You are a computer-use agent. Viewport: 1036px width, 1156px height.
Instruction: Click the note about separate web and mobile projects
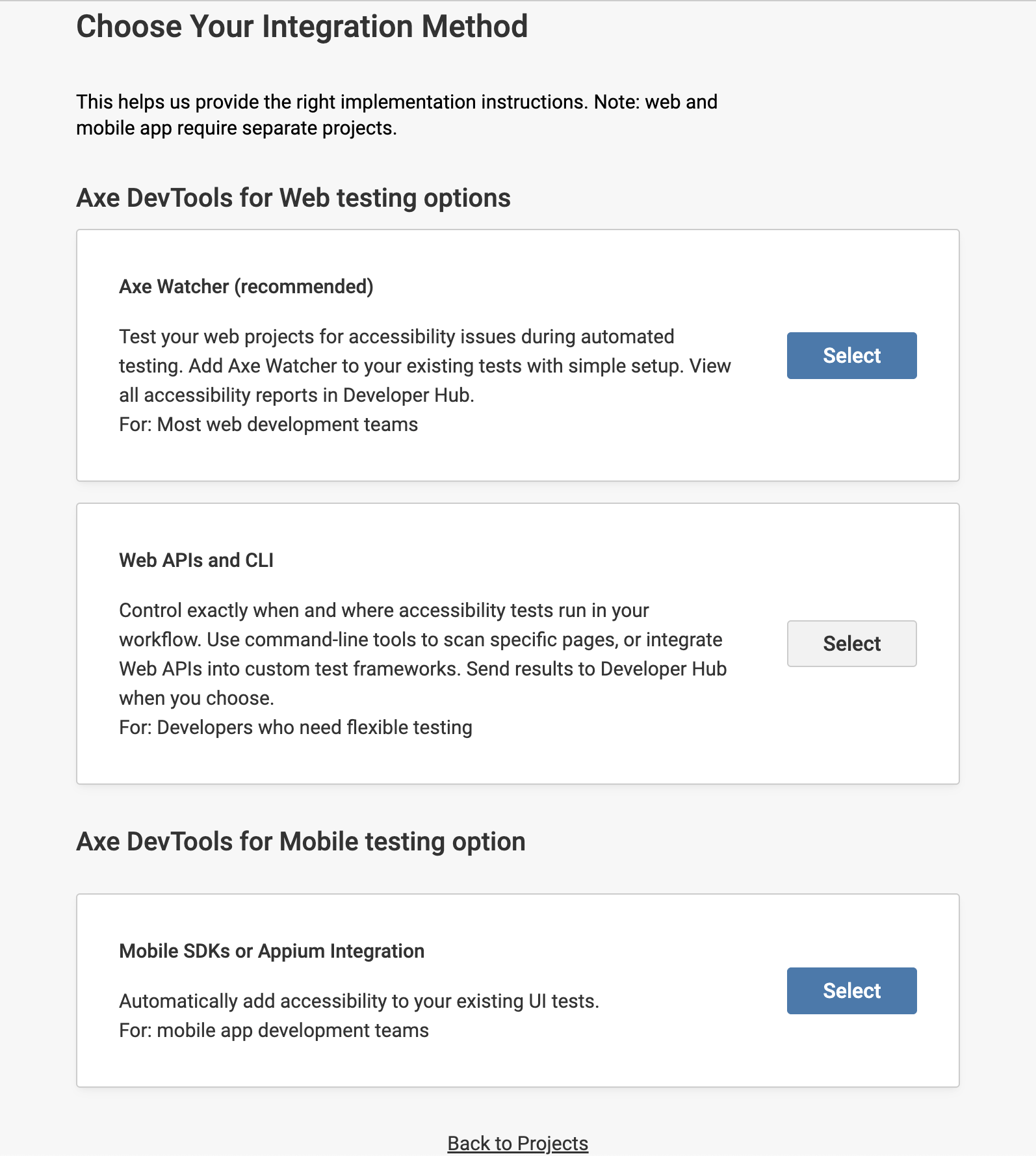click(x=235, y=128)
